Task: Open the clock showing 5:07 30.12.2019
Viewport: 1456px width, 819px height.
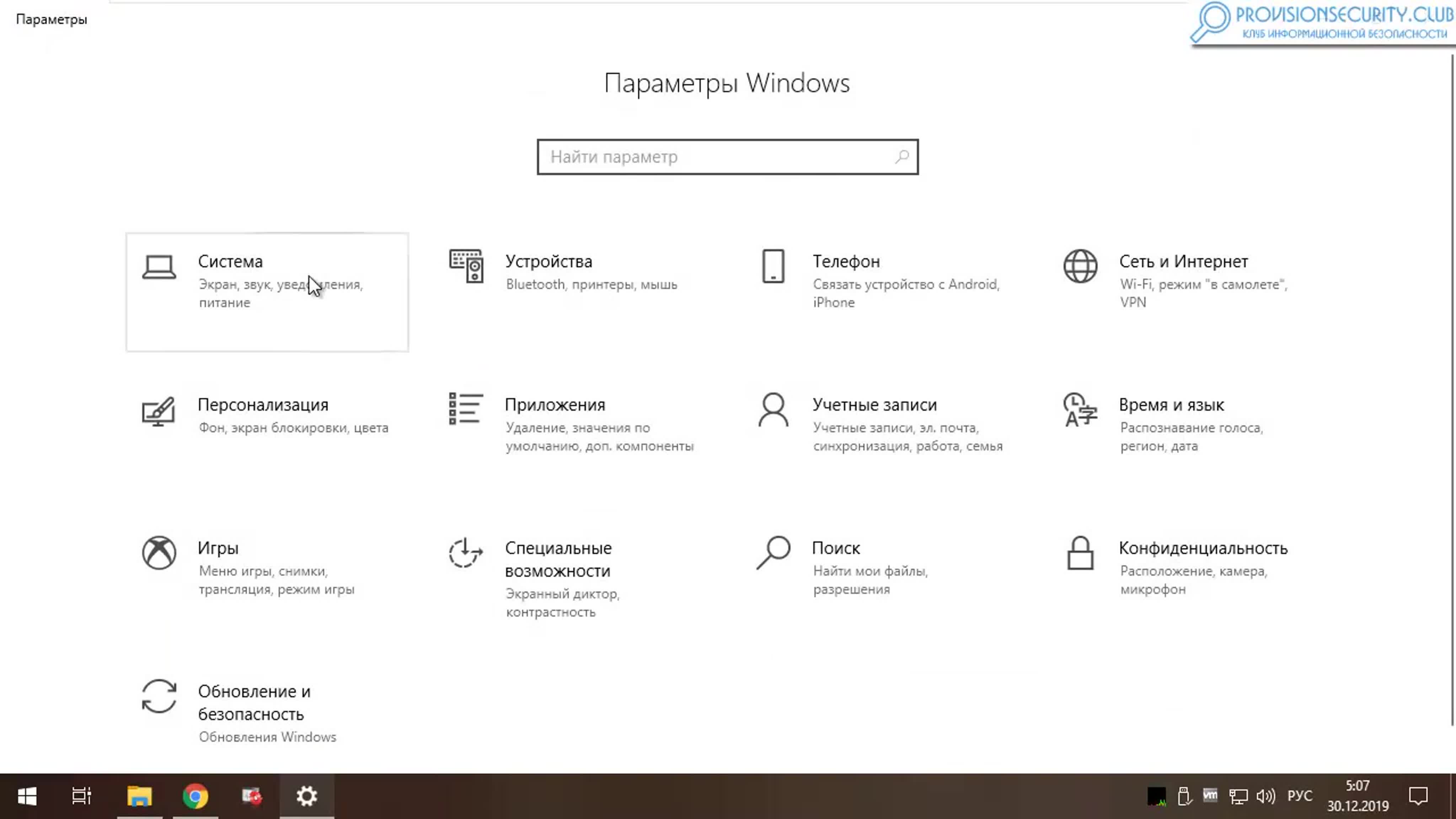Action: click(x=1358, y=796)
